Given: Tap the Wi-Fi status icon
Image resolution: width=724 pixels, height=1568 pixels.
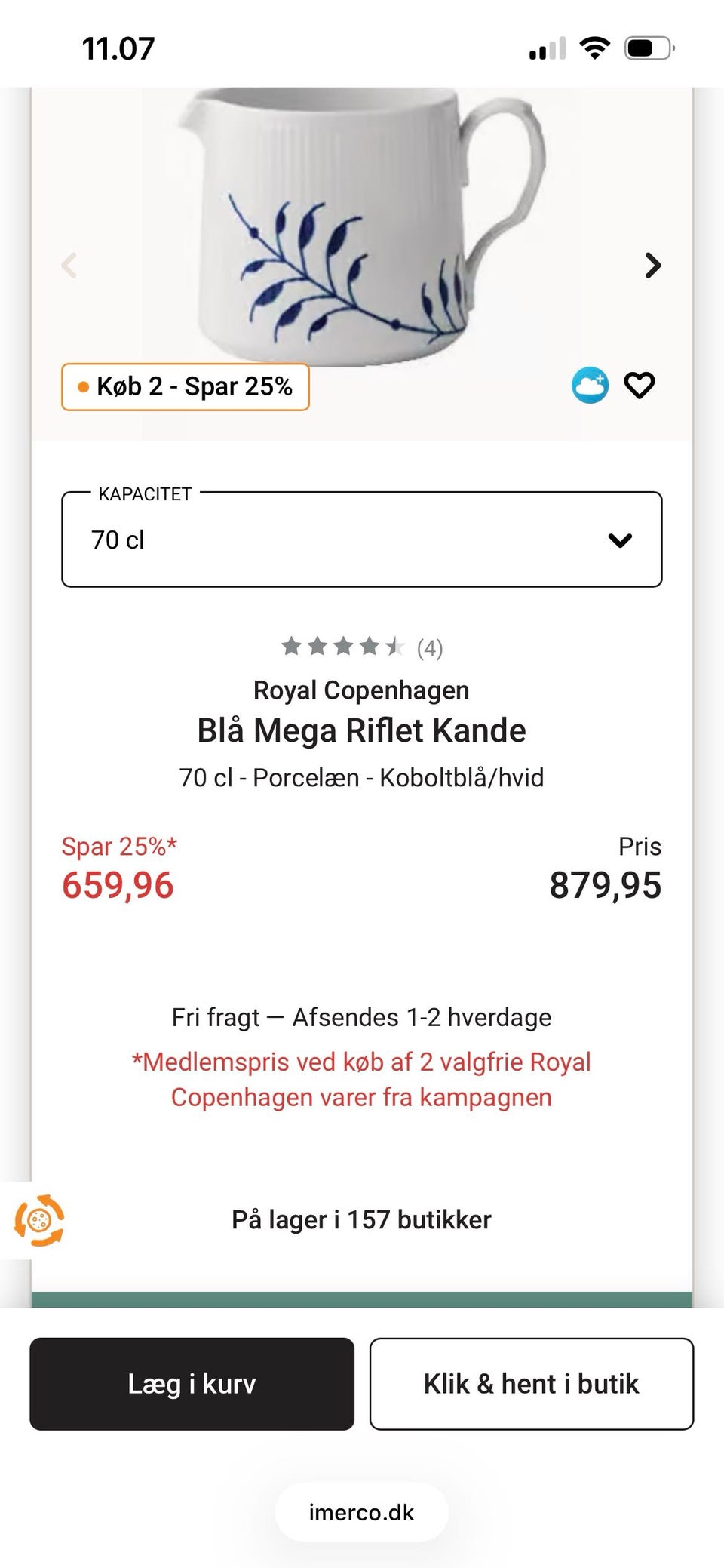Looking at the screenshot, I should (594, 49).
